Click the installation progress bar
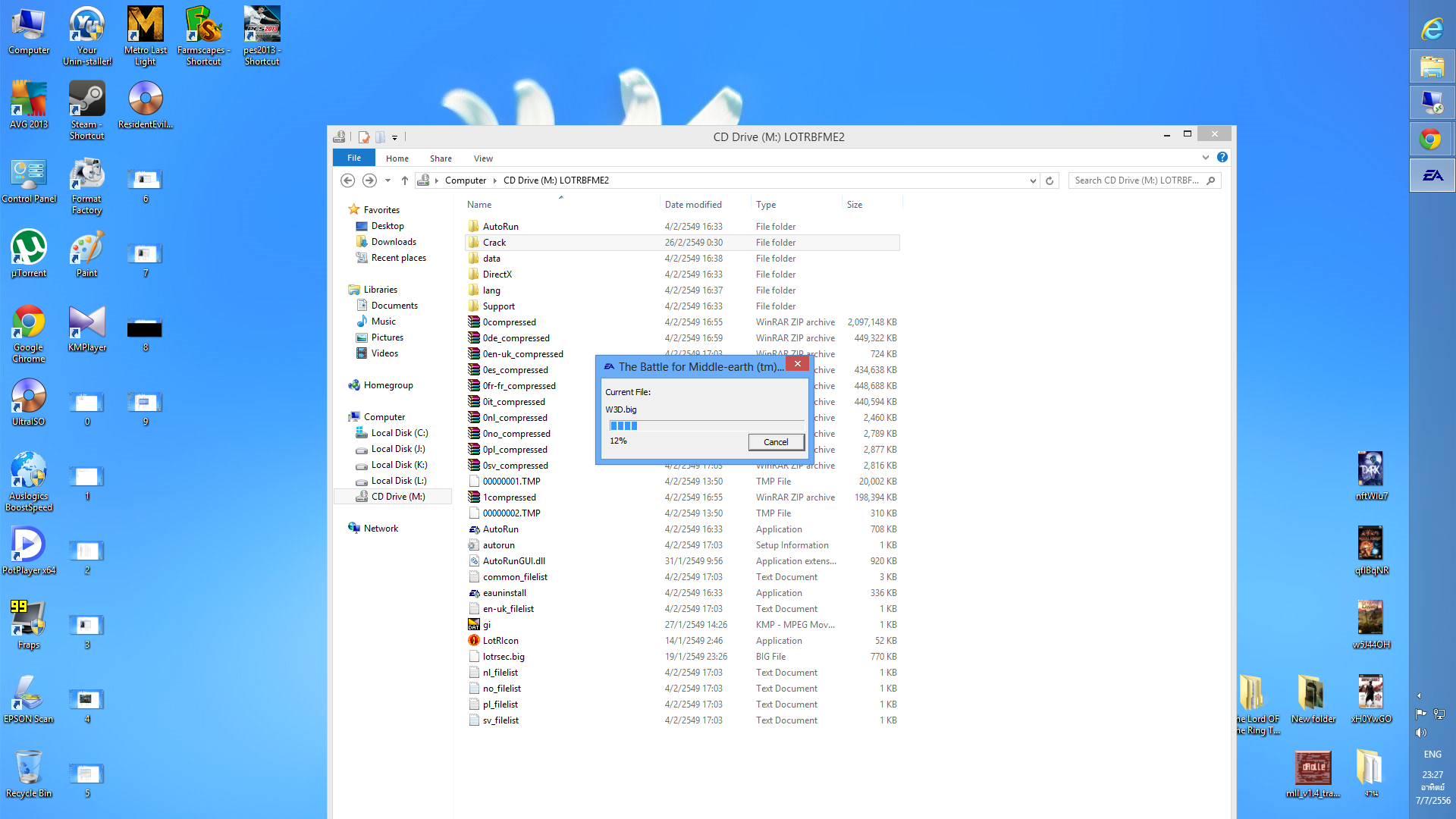Image resolution: width=1456 pixels, height=819 pixels. (x=705, y=425)
